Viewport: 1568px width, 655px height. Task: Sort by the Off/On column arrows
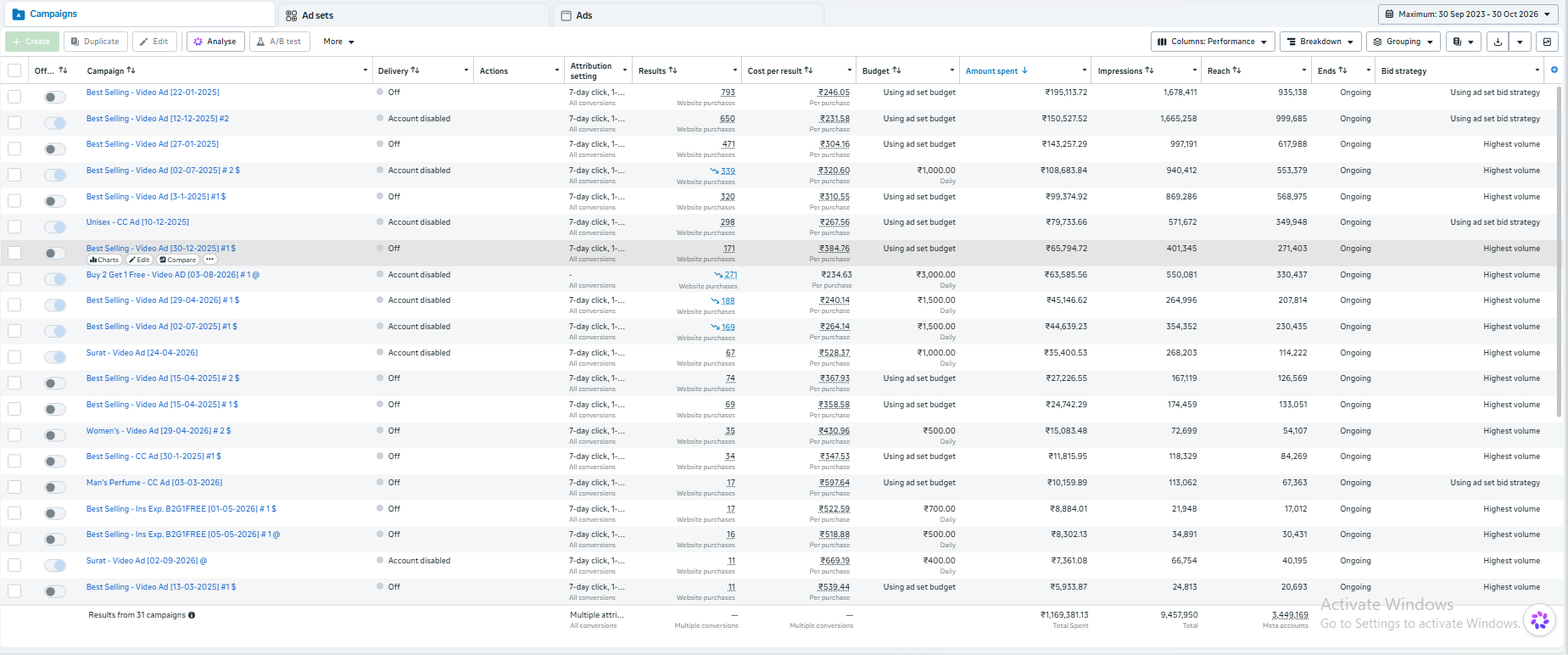63,70
